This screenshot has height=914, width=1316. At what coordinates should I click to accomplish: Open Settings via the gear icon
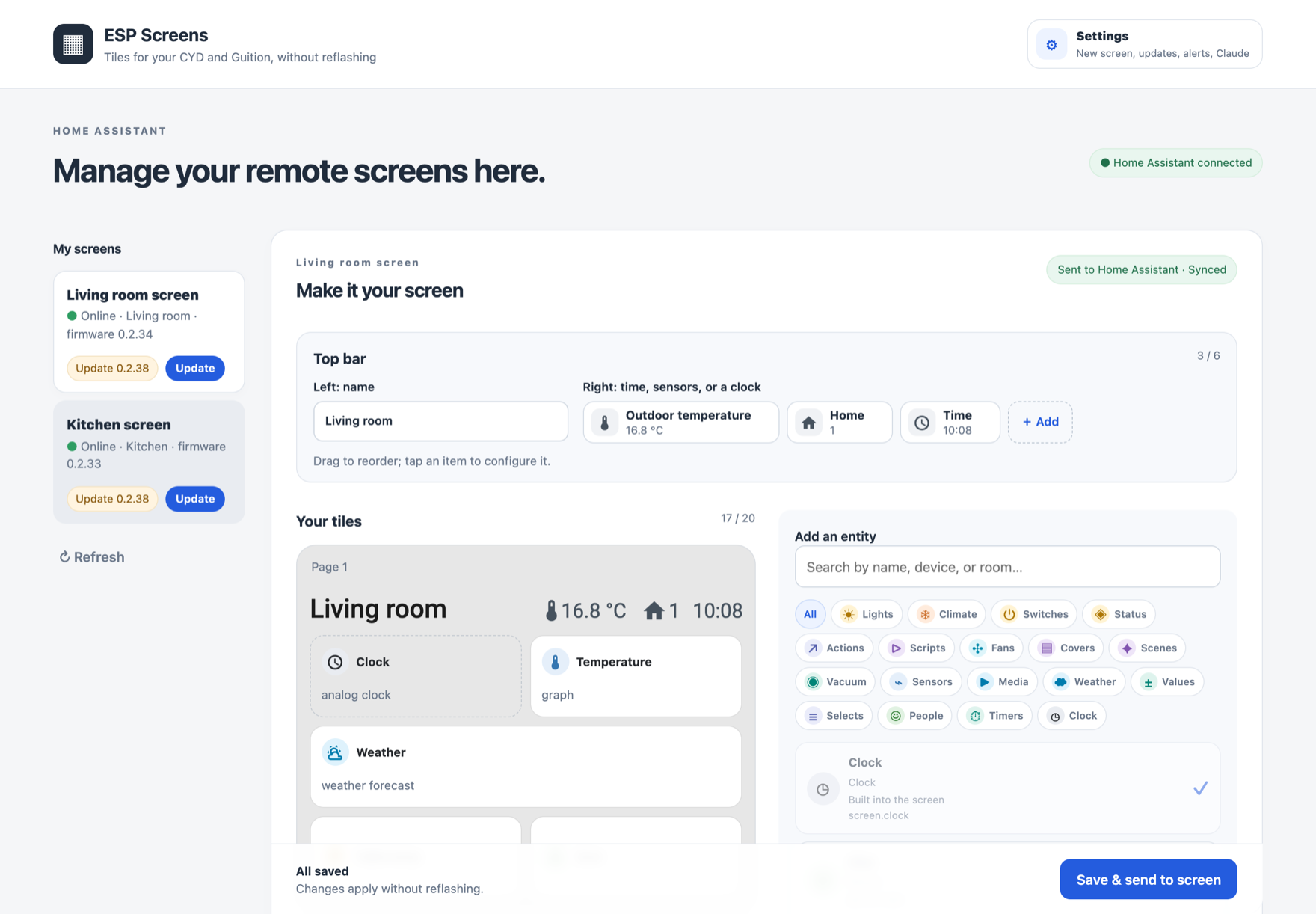[1051, 44]
